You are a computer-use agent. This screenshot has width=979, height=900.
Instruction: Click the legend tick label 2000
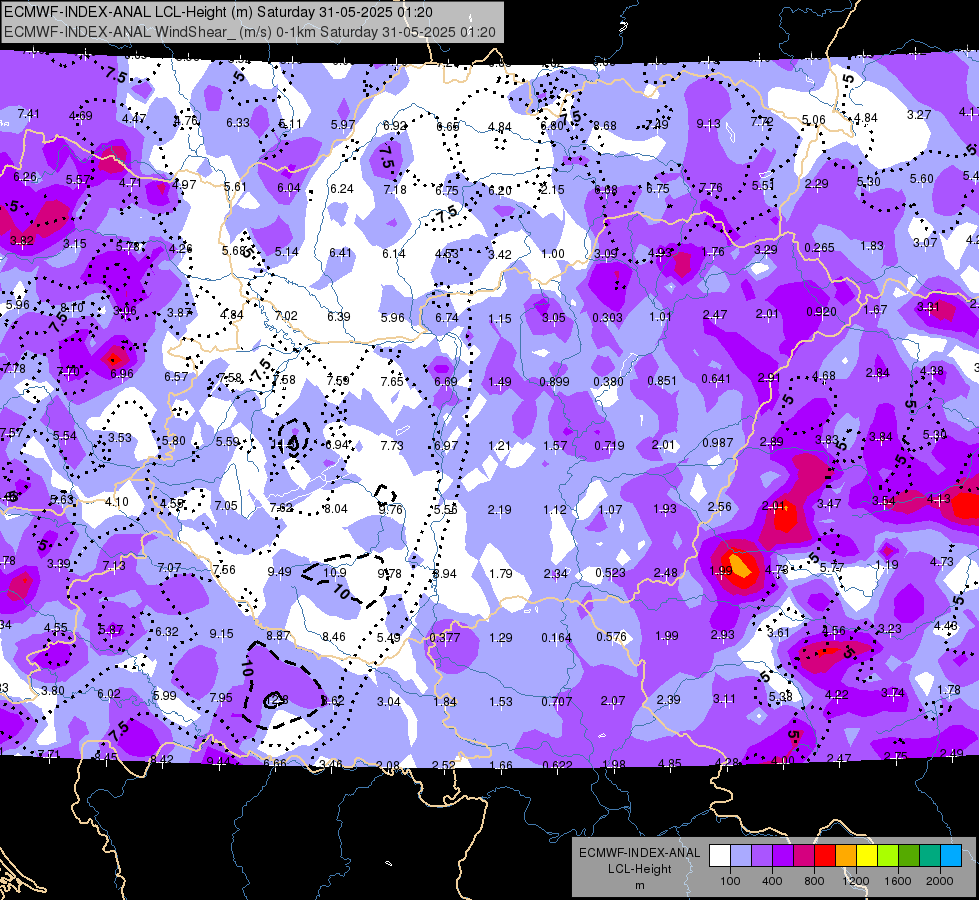(940, 881)
